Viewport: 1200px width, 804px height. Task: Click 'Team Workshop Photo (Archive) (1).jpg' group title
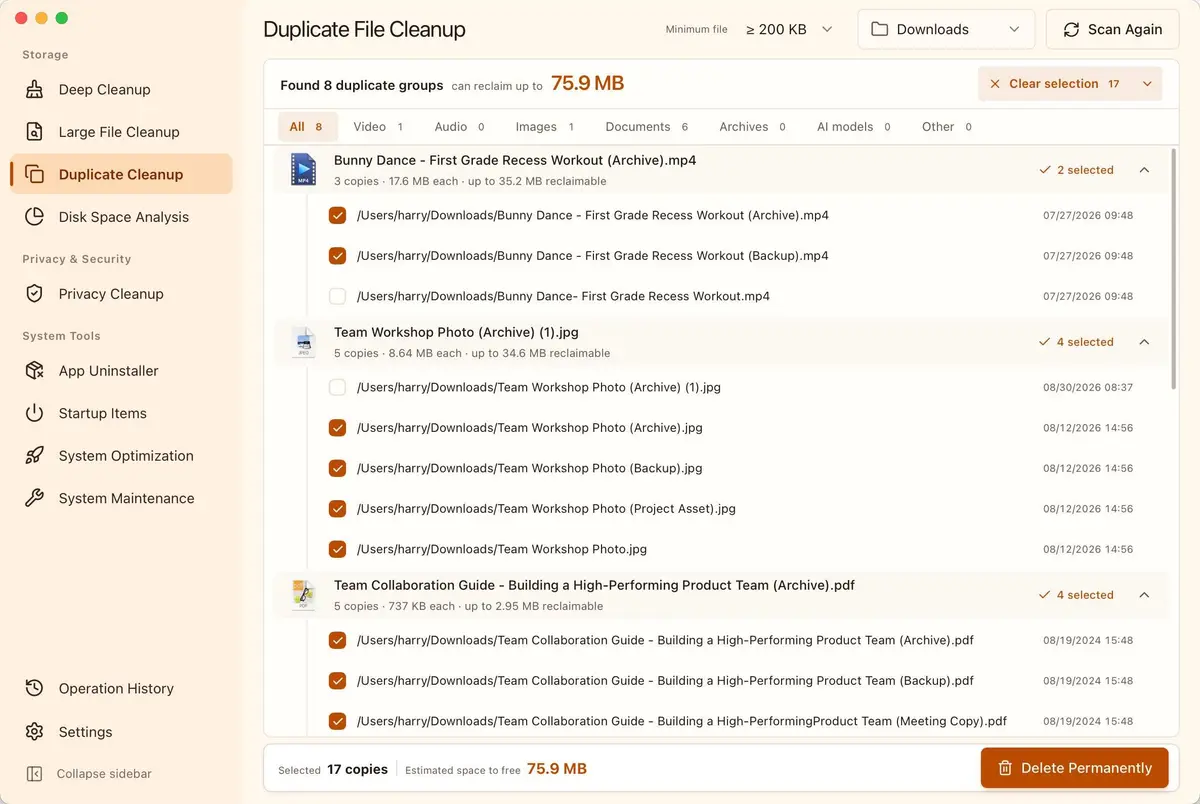tap(456, 332)
